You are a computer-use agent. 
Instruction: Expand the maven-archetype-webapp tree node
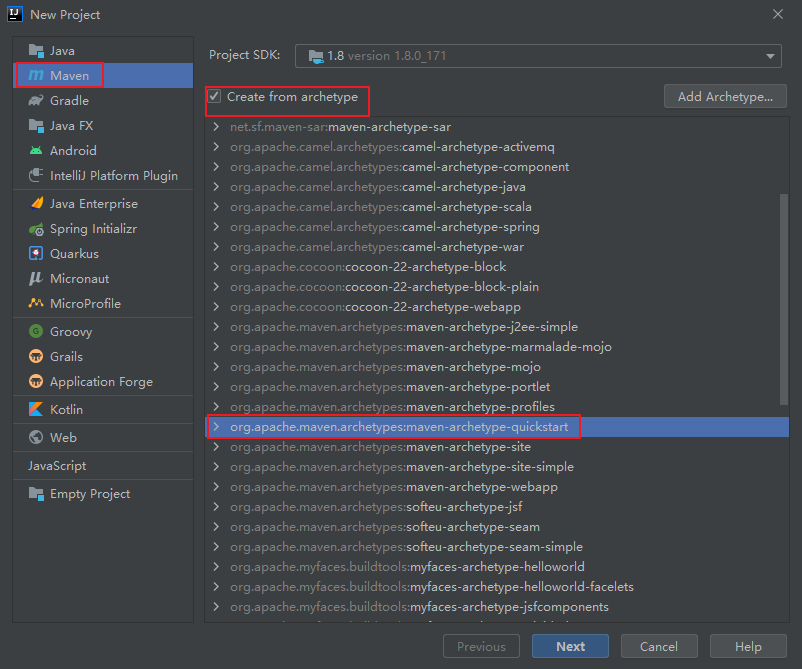pos(216,487)
